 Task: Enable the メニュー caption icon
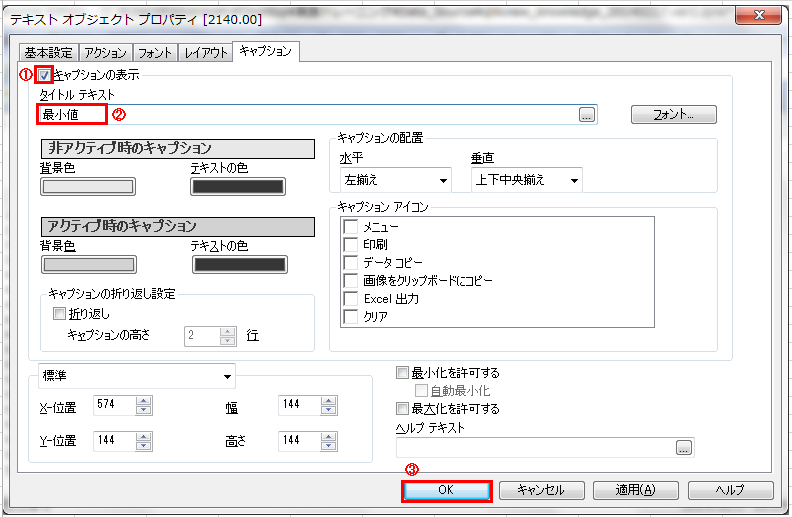pyautogui.click(x=351, y=226)
